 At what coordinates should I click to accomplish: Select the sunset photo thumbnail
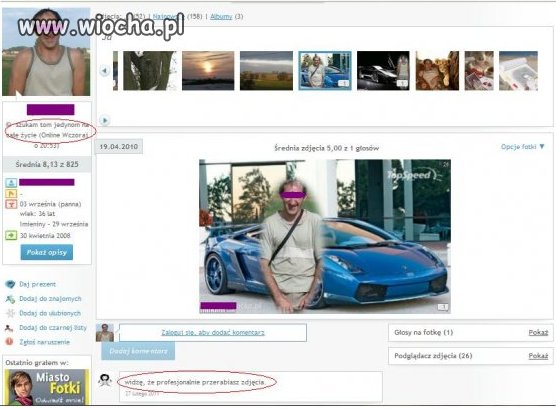(x=208, y=71)
